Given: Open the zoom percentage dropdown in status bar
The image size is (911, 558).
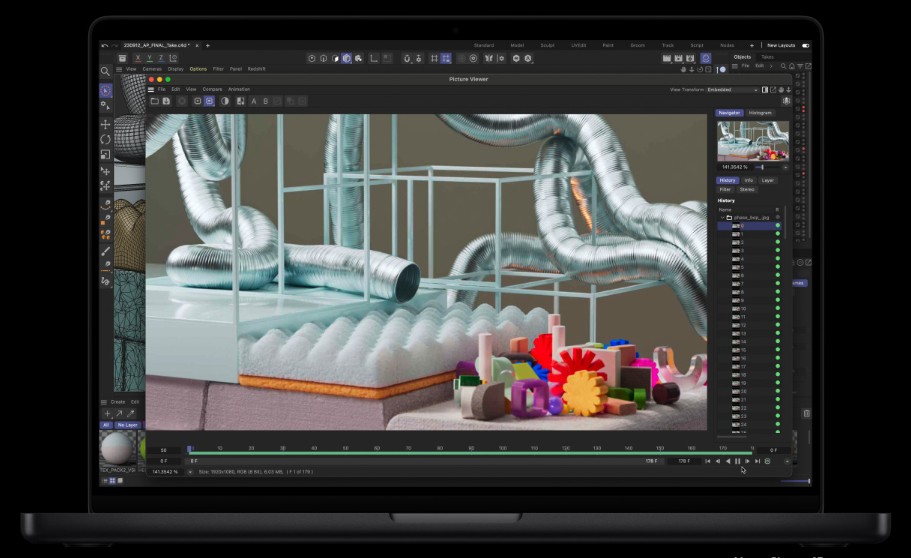Looking at the screenshot, I should pos(190,471).
